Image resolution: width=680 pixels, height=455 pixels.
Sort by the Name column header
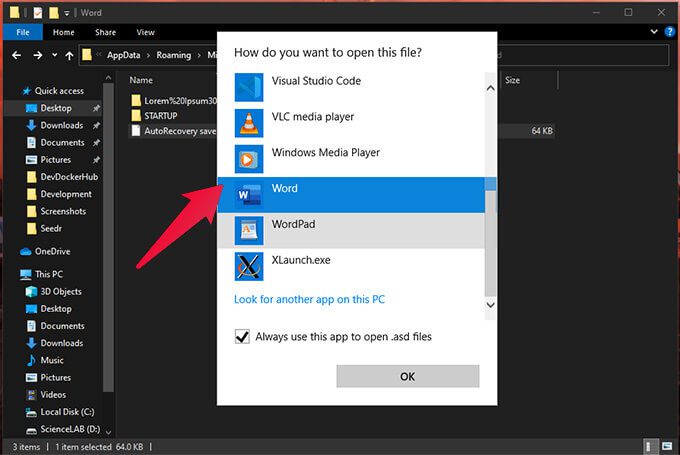pos(141,80)
